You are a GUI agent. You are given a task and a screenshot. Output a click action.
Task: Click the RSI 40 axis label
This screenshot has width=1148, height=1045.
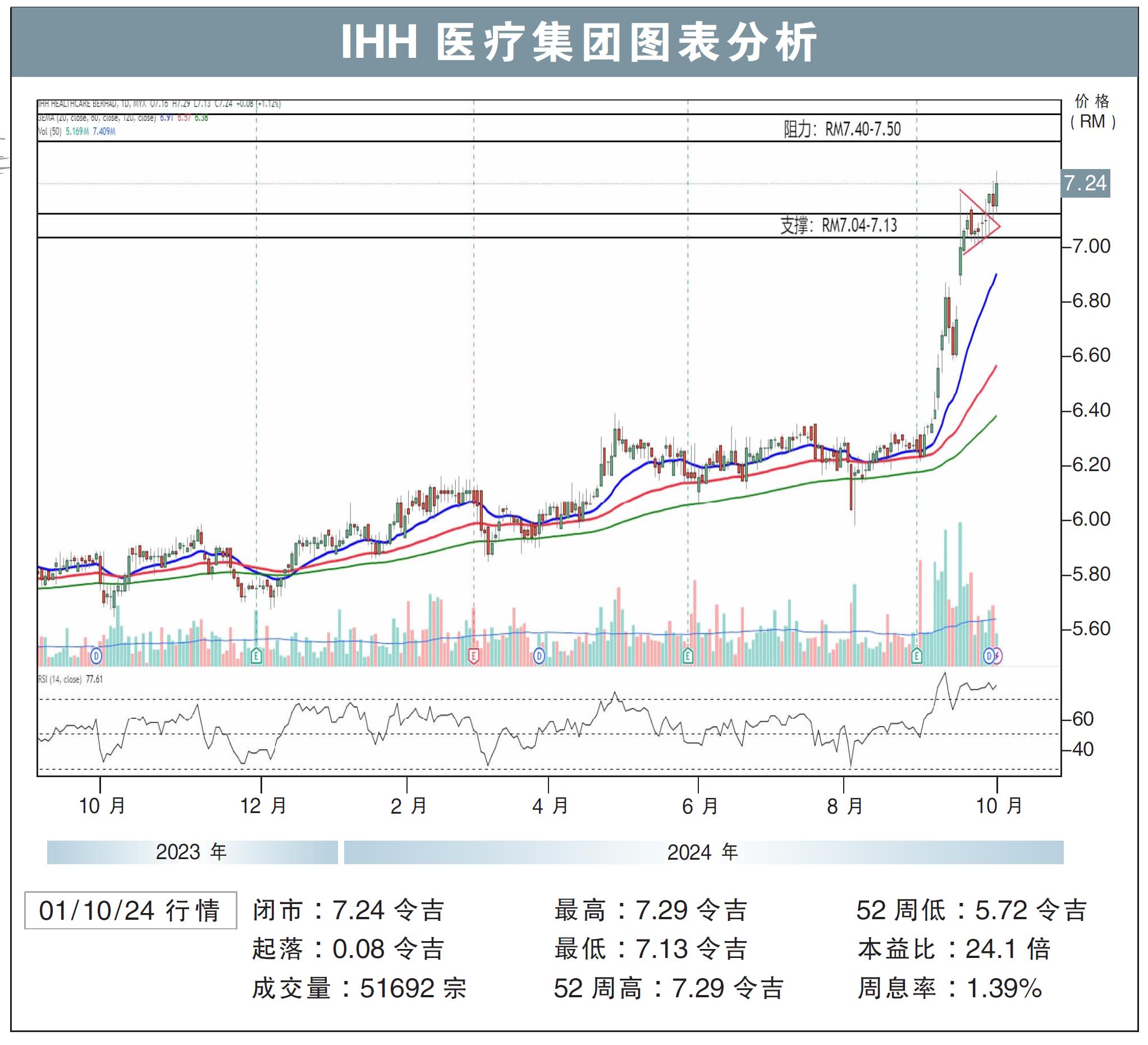(x=1082, y=750)
